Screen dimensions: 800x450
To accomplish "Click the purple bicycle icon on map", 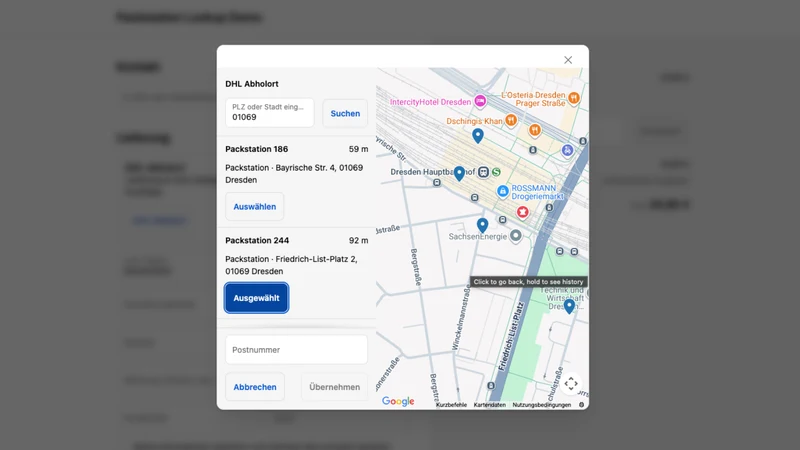I will [x=567, y=150].
